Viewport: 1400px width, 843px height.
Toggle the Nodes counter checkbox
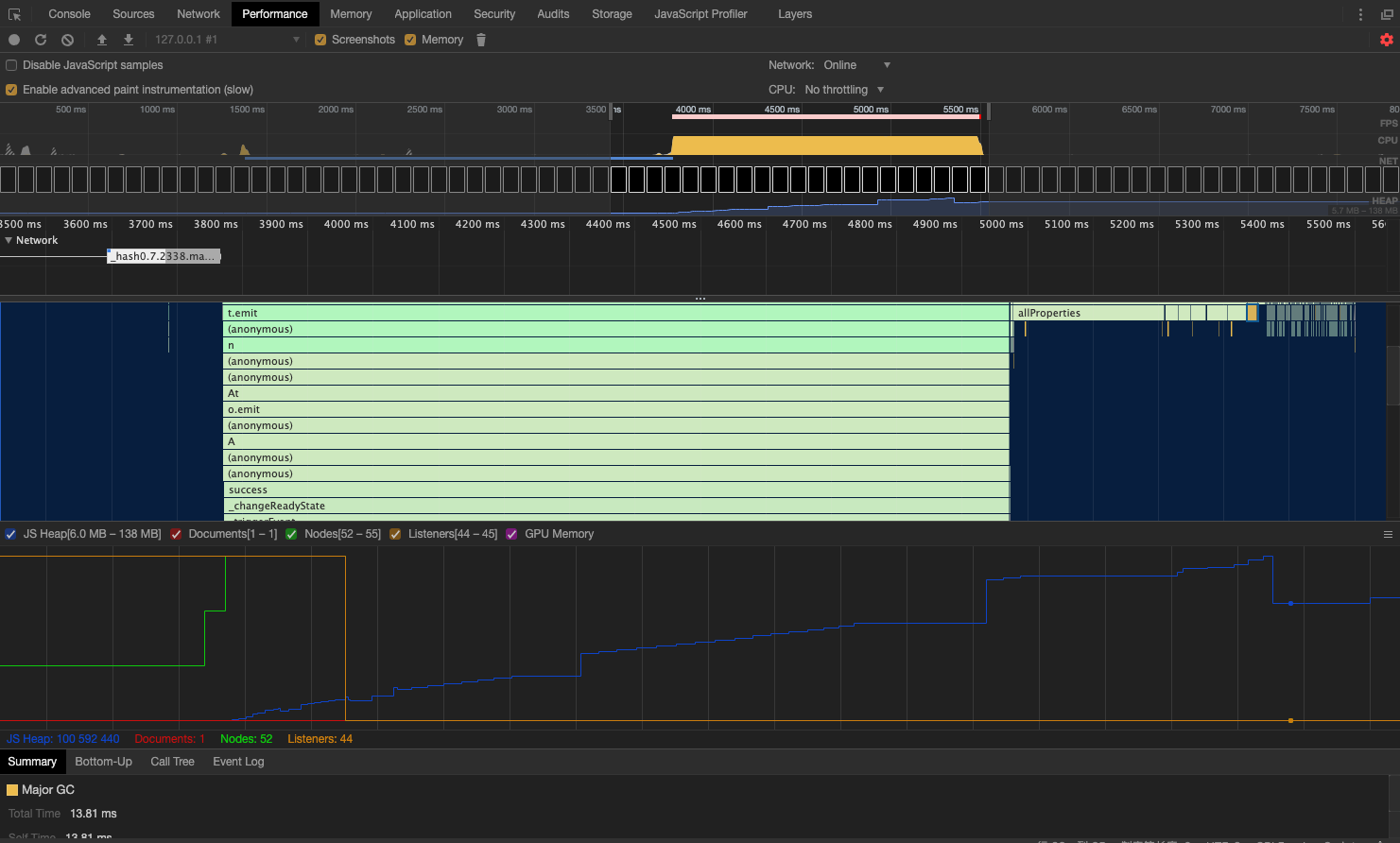point(292,534)
